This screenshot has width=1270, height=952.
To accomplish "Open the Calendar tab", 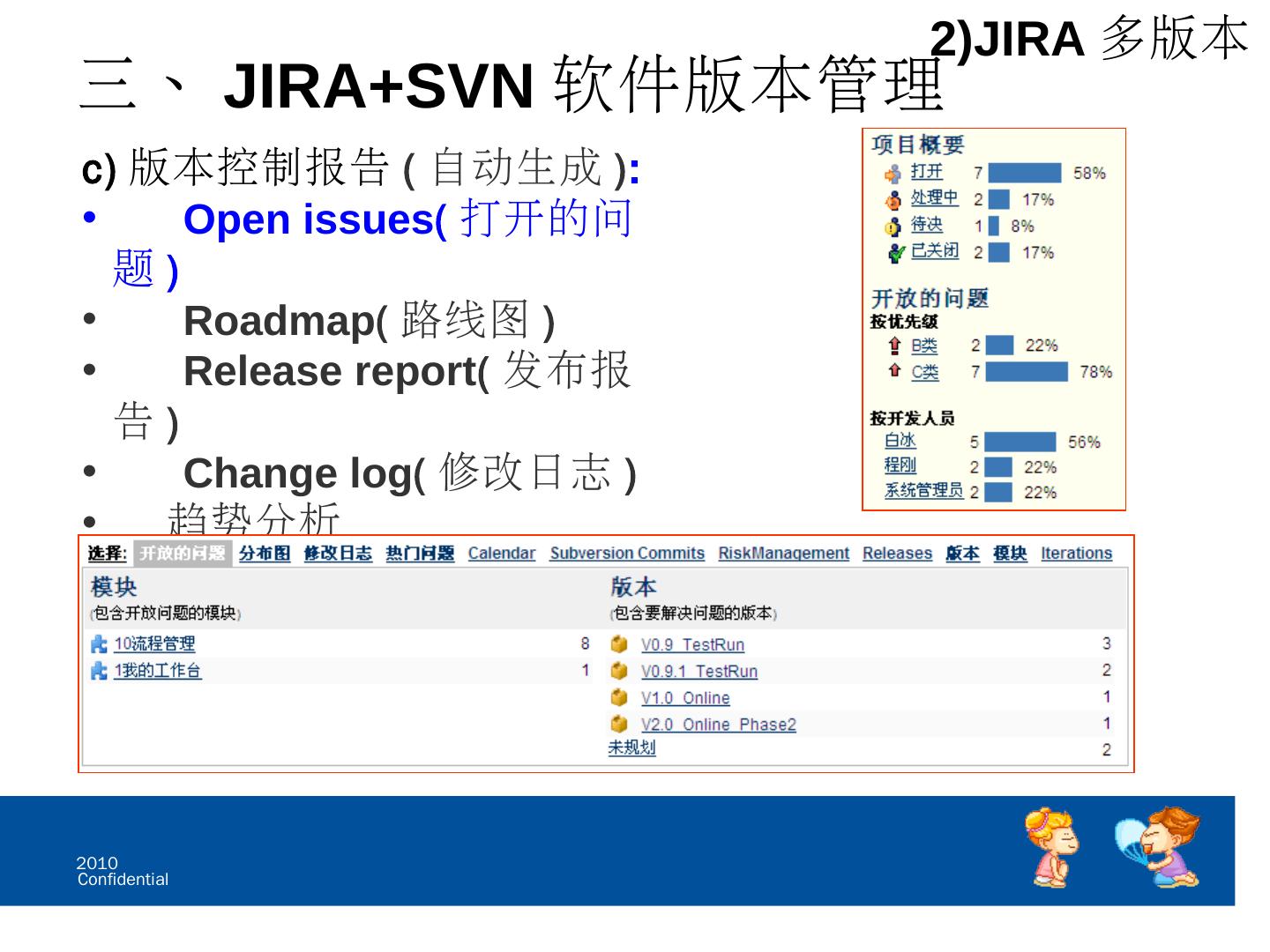I will pyautogui.click(x=502, y=553).
